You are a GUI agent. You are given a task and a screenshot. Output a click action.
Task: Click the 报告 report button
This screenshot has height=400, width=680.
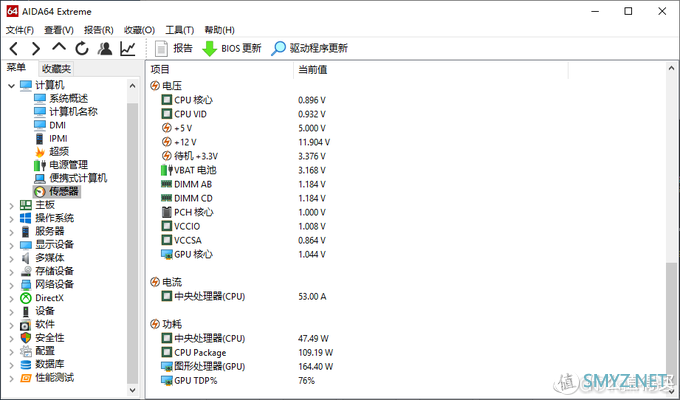[x=173, y=48]
